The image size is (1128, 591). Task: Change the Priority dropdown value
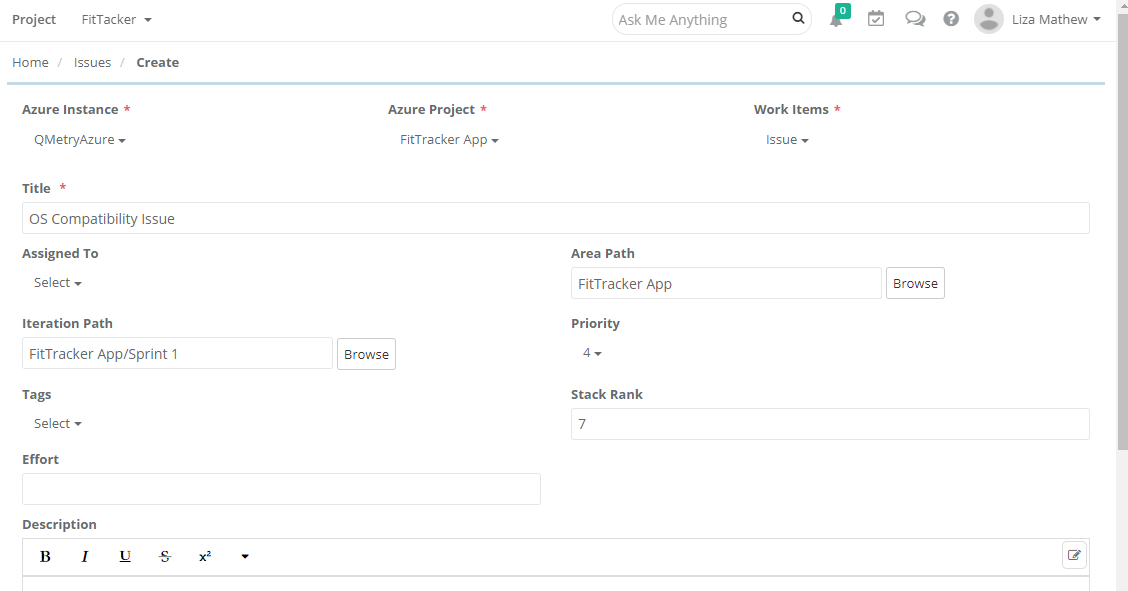pos(591,352)
